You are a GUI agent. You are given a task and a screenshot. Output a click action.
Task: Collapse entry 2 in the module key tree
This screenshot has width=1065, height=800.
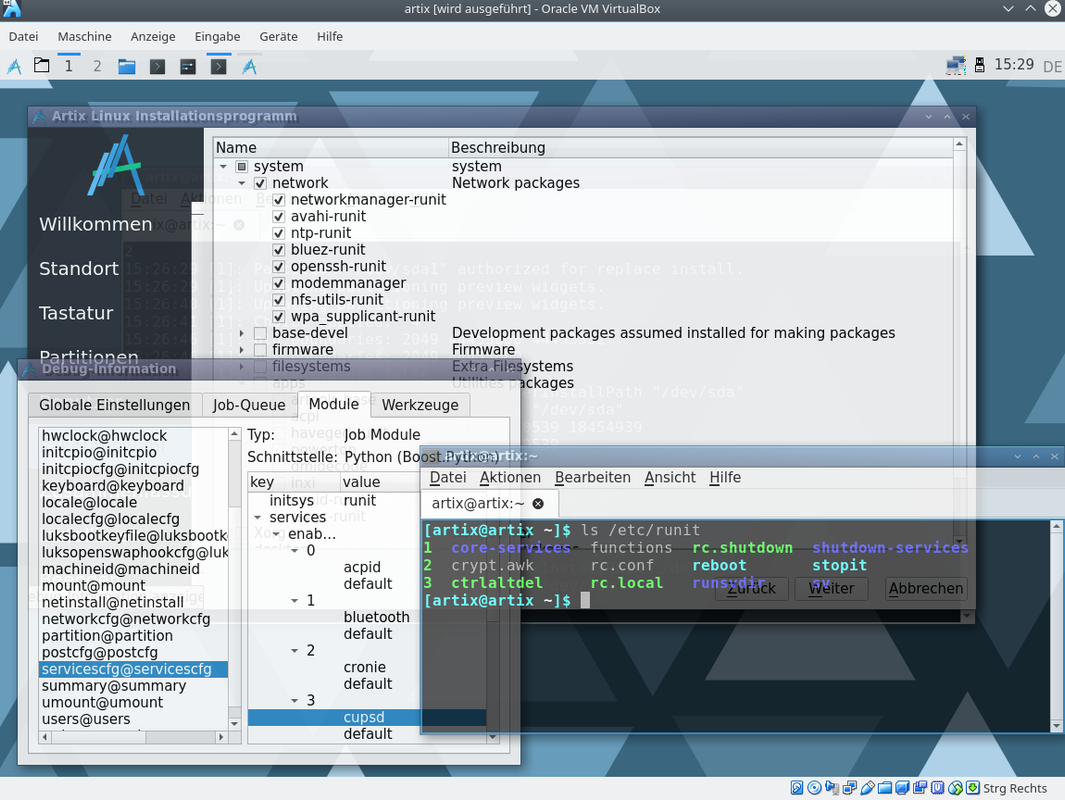coord(295,651)
